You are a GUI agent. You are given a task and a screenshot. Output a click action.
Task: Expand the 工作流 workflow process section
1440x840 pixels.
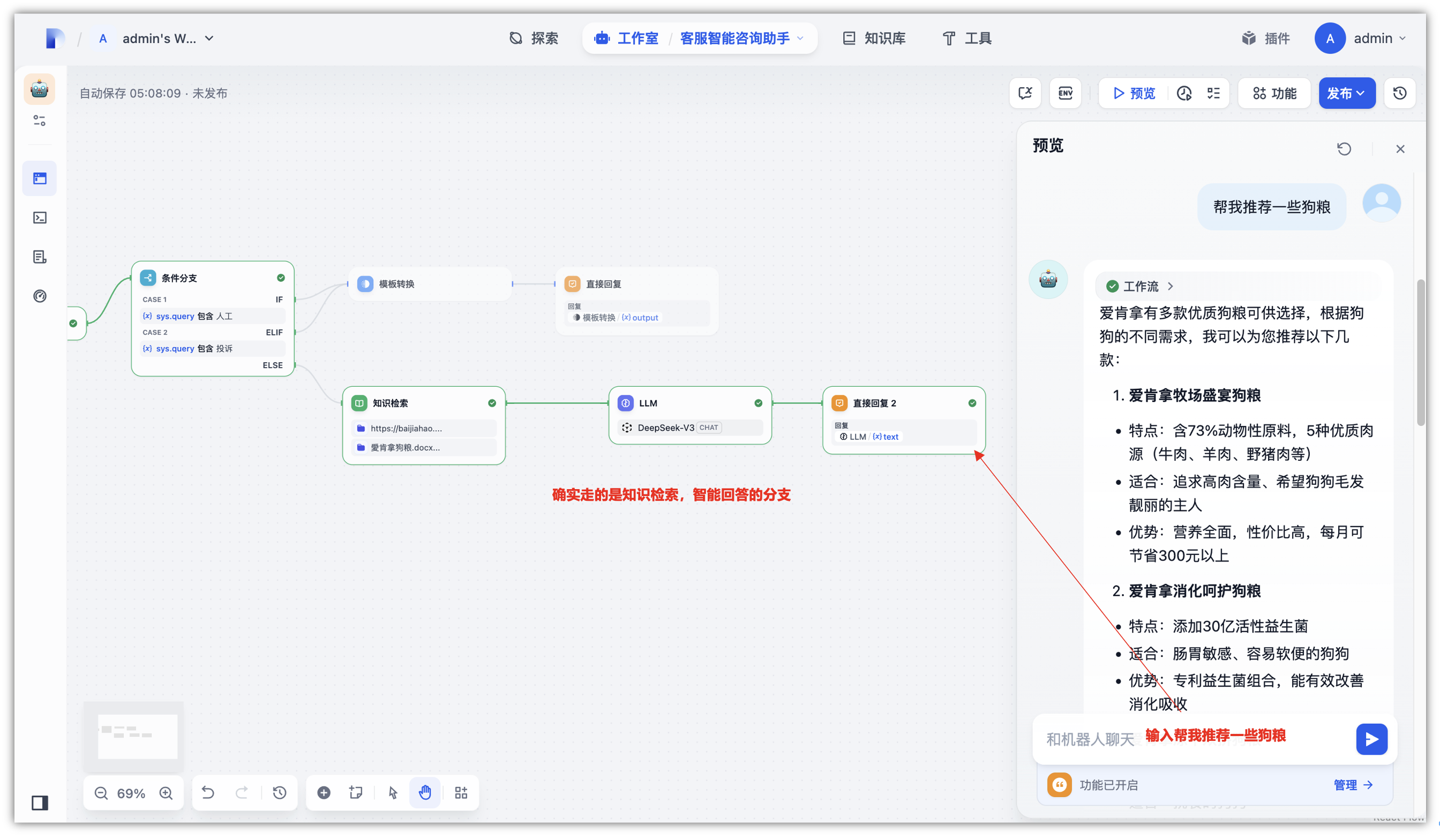1141,286
